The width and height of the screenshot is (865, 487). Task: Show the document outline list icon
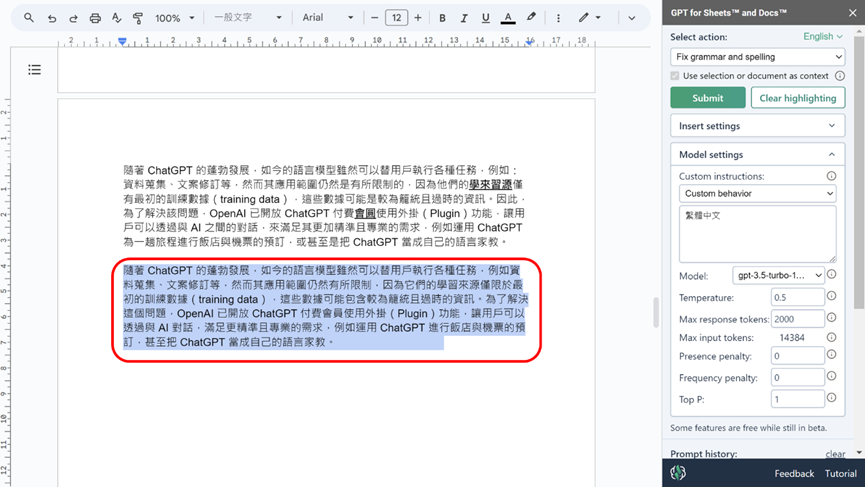[x=34, y=69]
